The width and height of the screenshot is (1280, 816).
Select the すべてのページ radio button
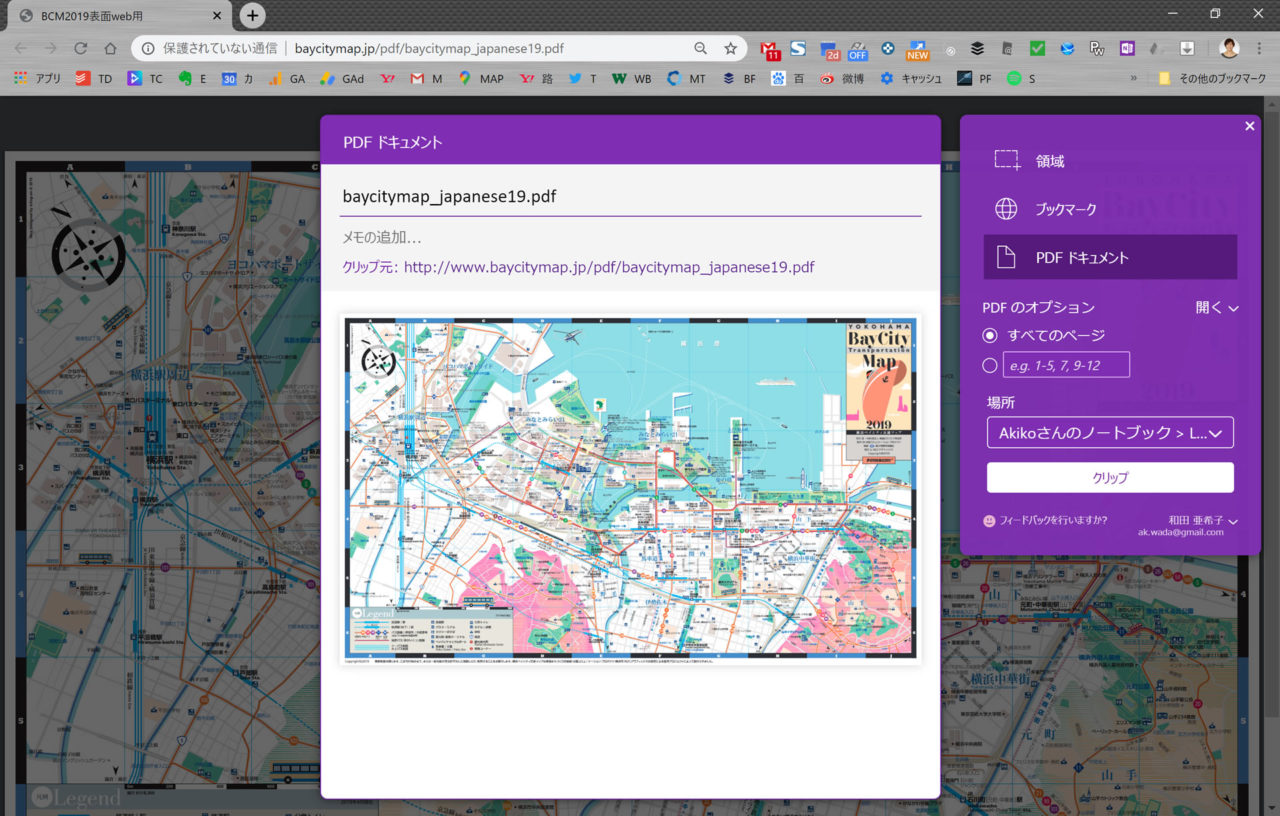(990, 335)
